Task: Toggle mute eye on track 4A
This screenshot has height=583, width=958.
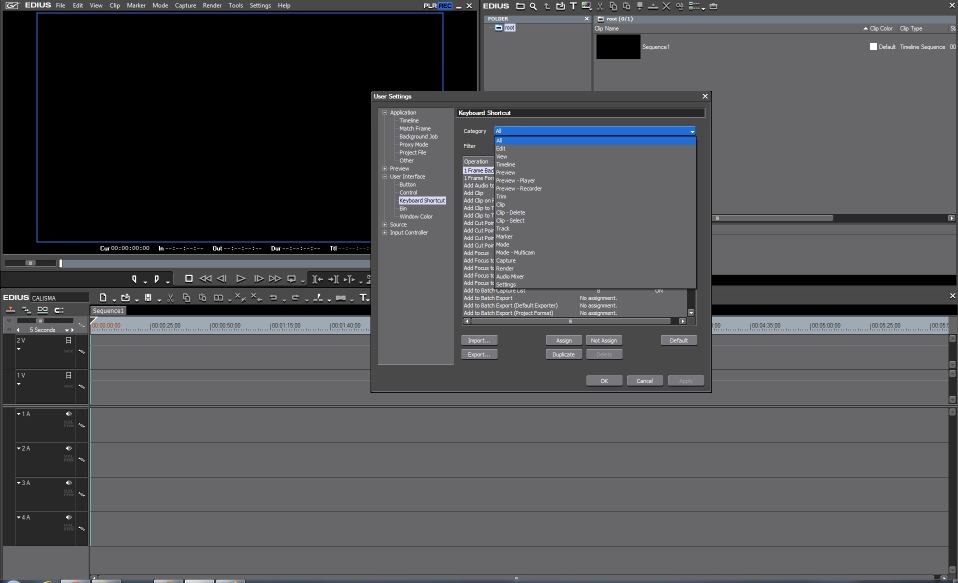Action: [68, 517]
